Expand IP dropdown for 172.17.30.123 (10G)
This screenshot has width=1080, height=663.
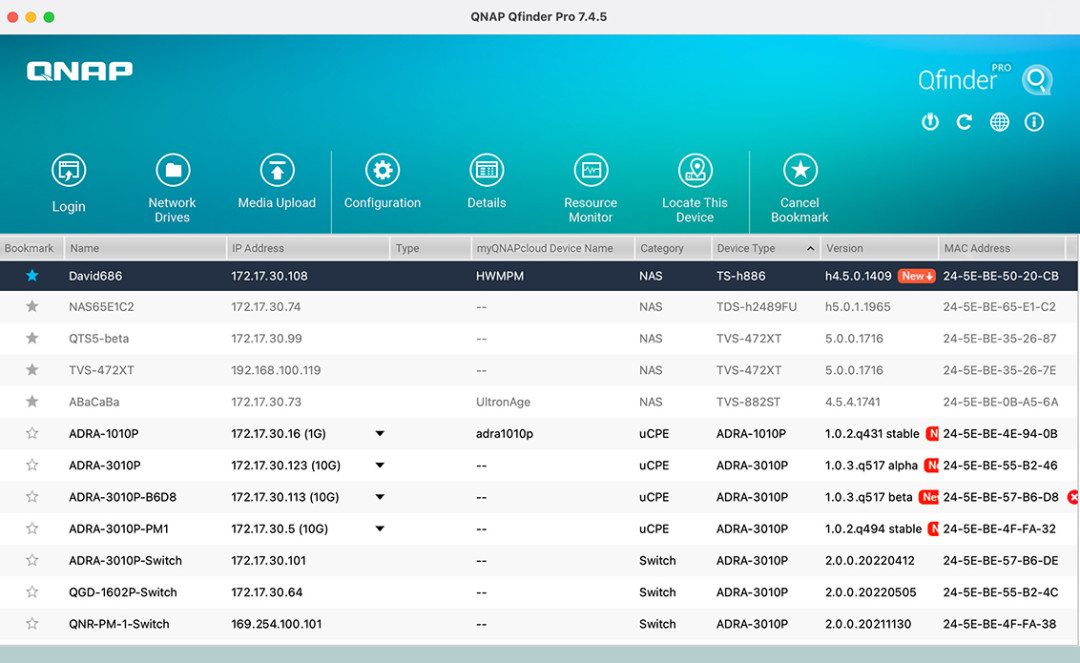tap(380, 465)
